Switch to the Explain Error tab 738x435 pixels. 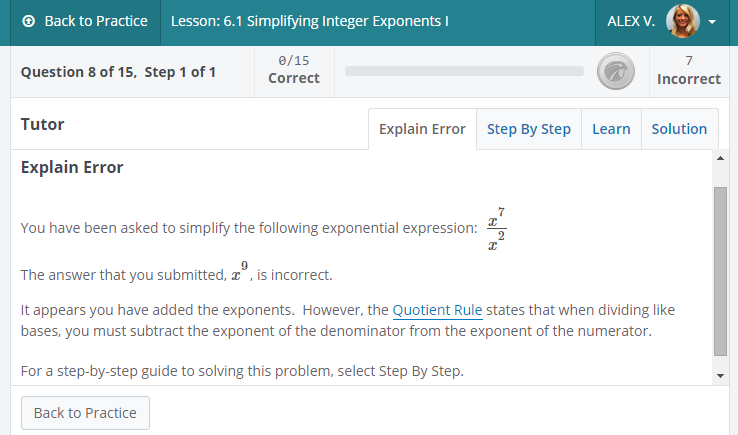click(422, 129)
